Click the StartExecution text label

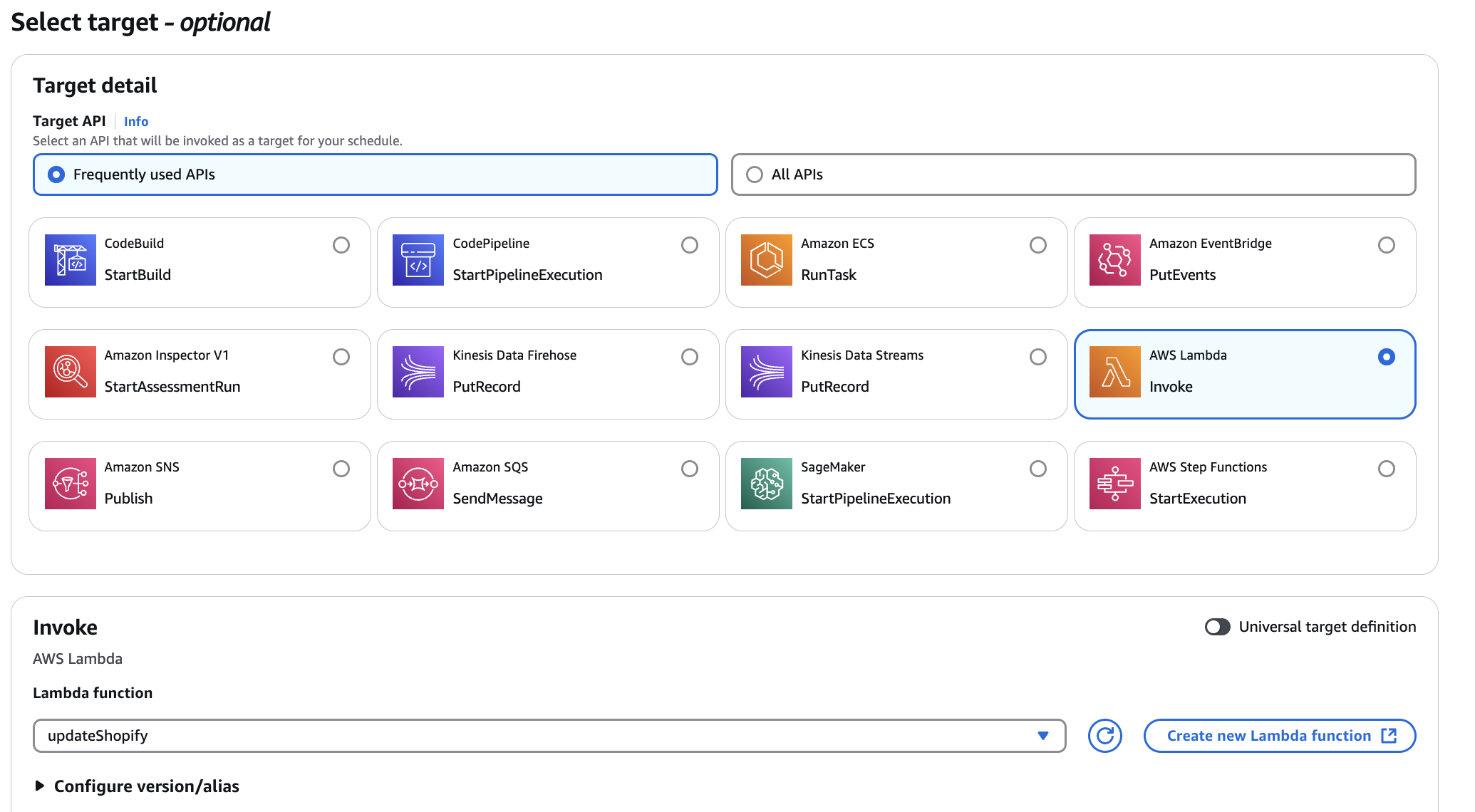tap(1198, 499)
